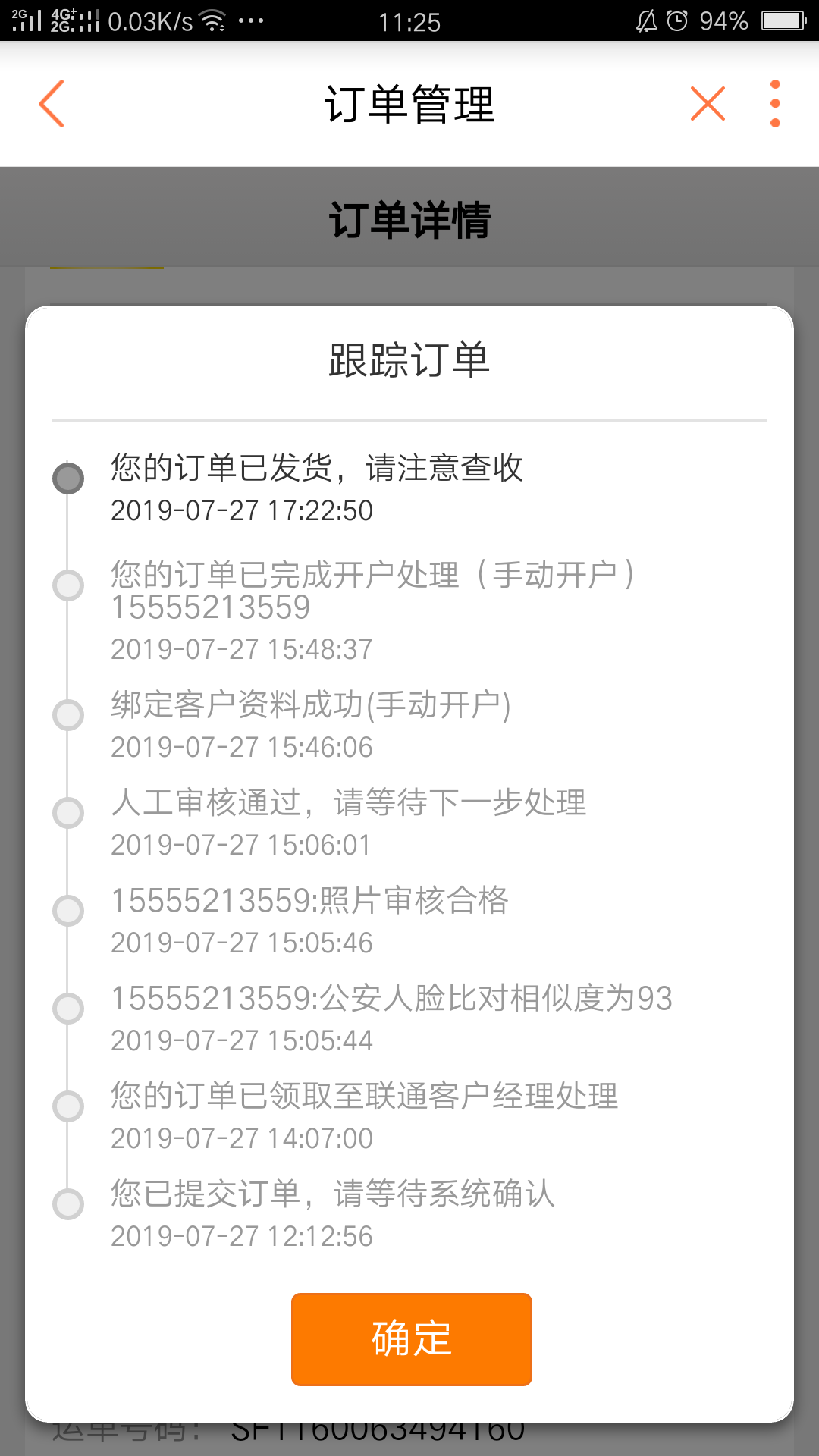The image size is (819, 1456).
Task: Tap the Wi-Fi signal status icon
Action: coord(215,21)
